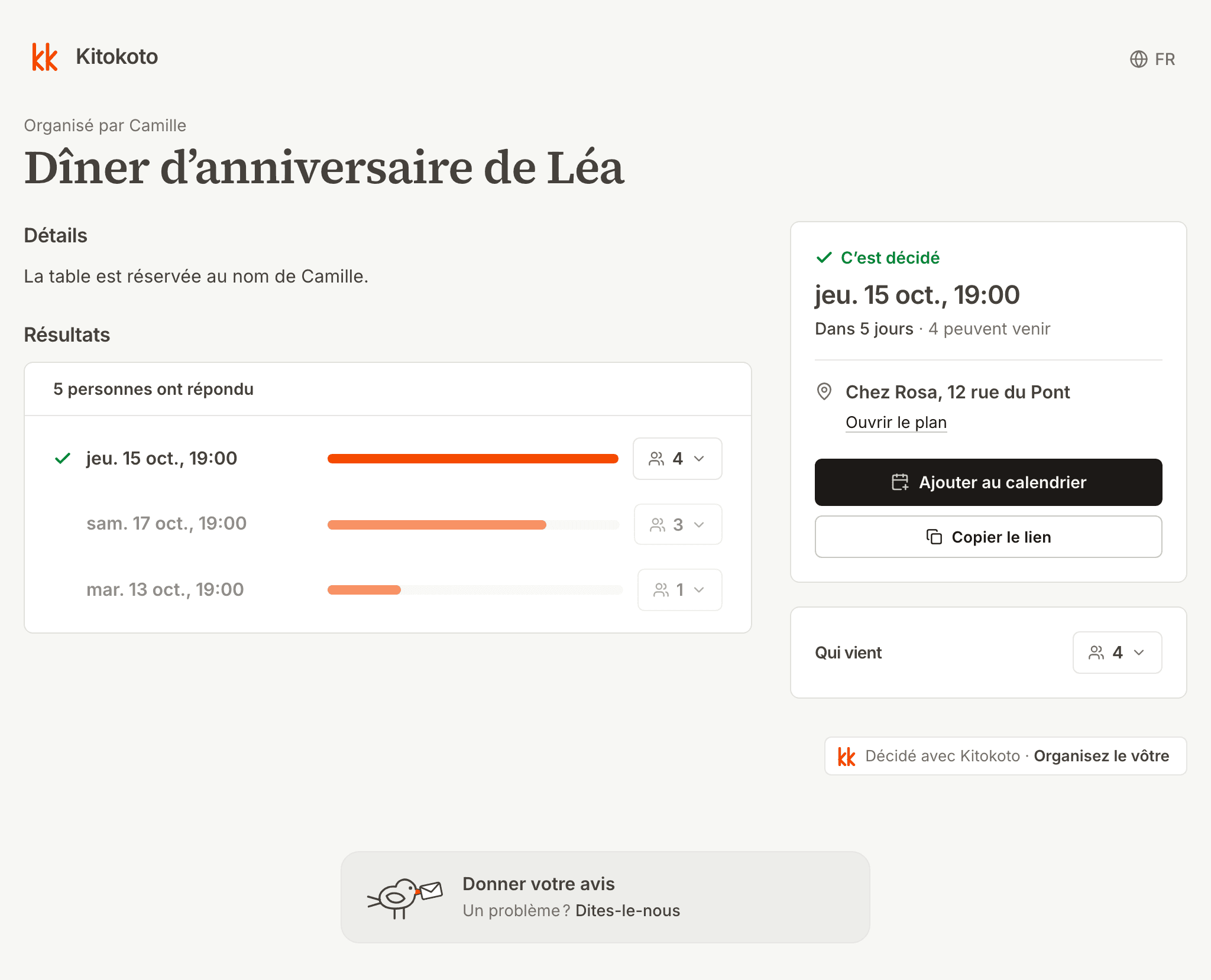This screenshot has height=980, width=1211.
Task: Click the sam. 17 oct., 19:00 date label
Action: point(166,524)
